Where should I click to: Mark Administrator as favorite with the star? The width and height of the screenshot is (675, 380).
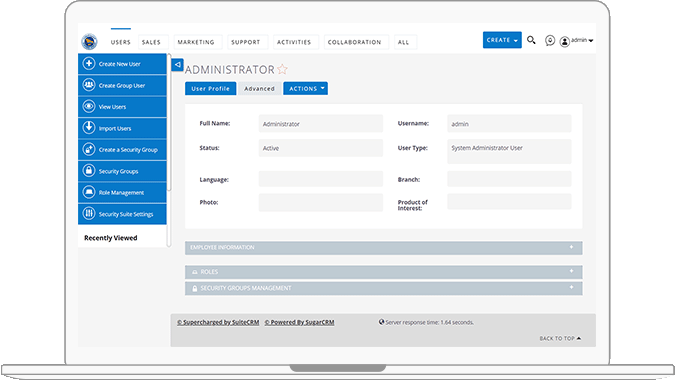pos(282,69)
